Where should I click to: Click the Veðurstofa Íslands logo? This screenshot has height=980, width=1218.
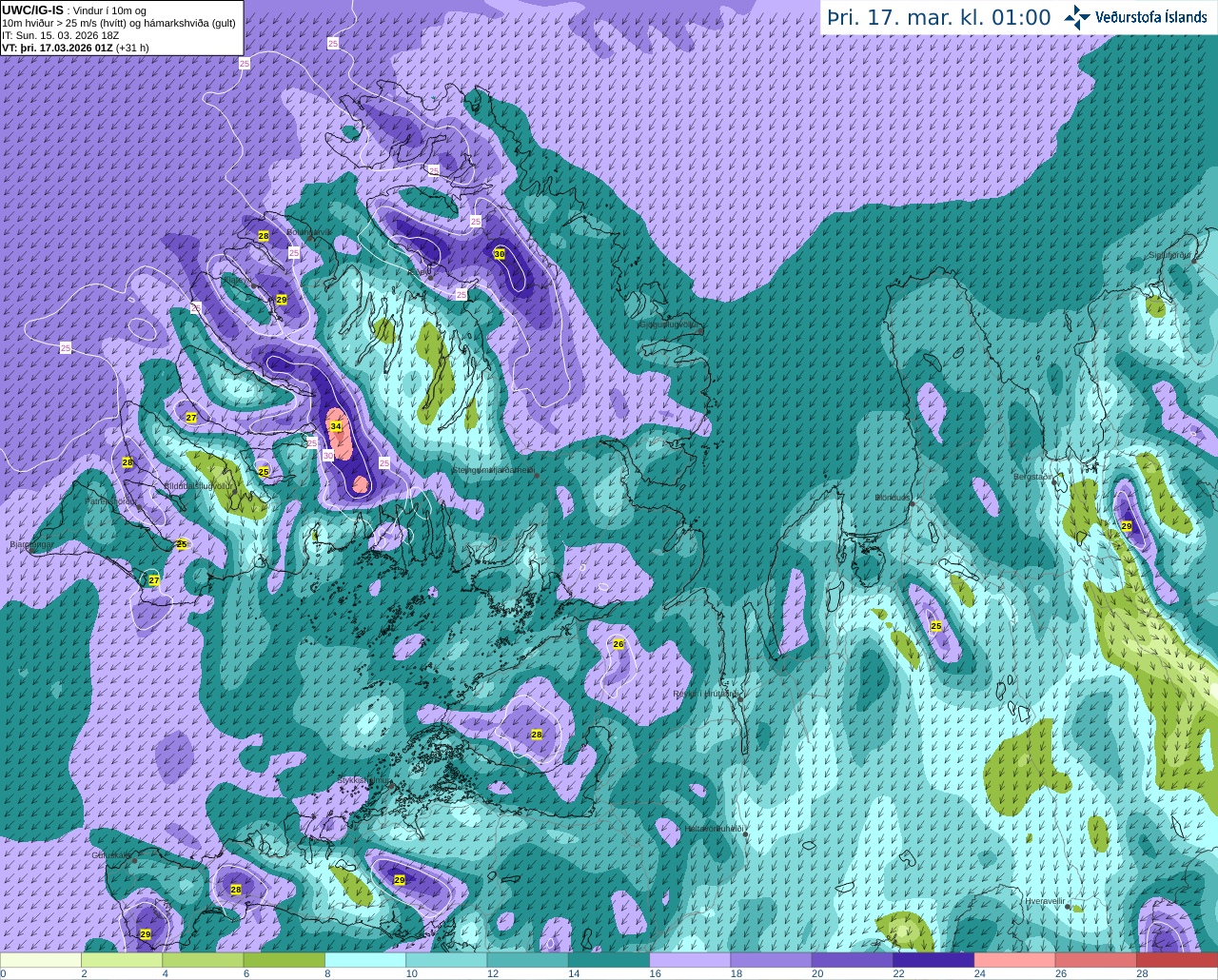1135,17
